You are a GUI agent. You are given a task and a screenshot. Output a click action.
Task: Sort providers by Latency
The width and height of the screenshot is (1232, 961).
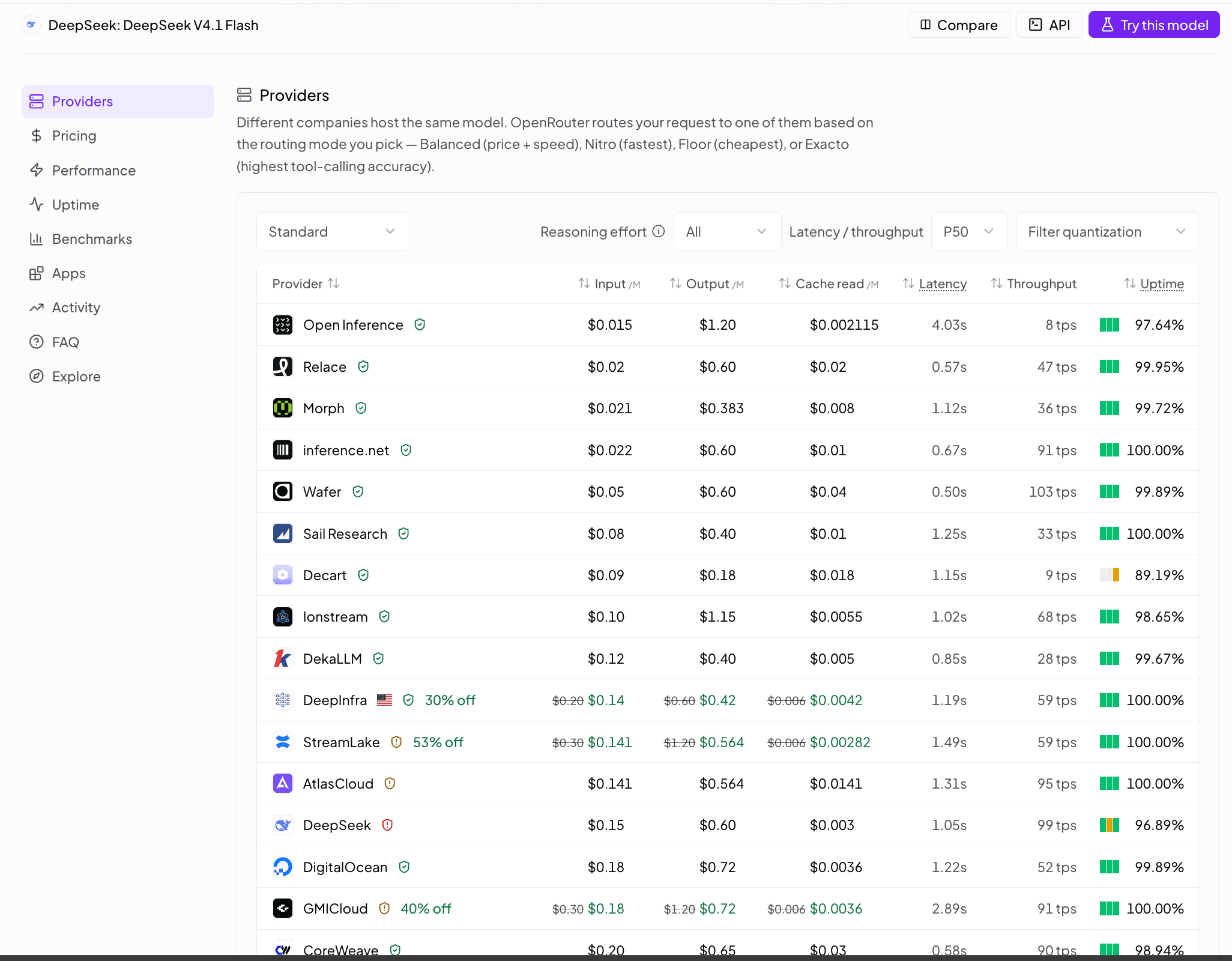(935, 283)
